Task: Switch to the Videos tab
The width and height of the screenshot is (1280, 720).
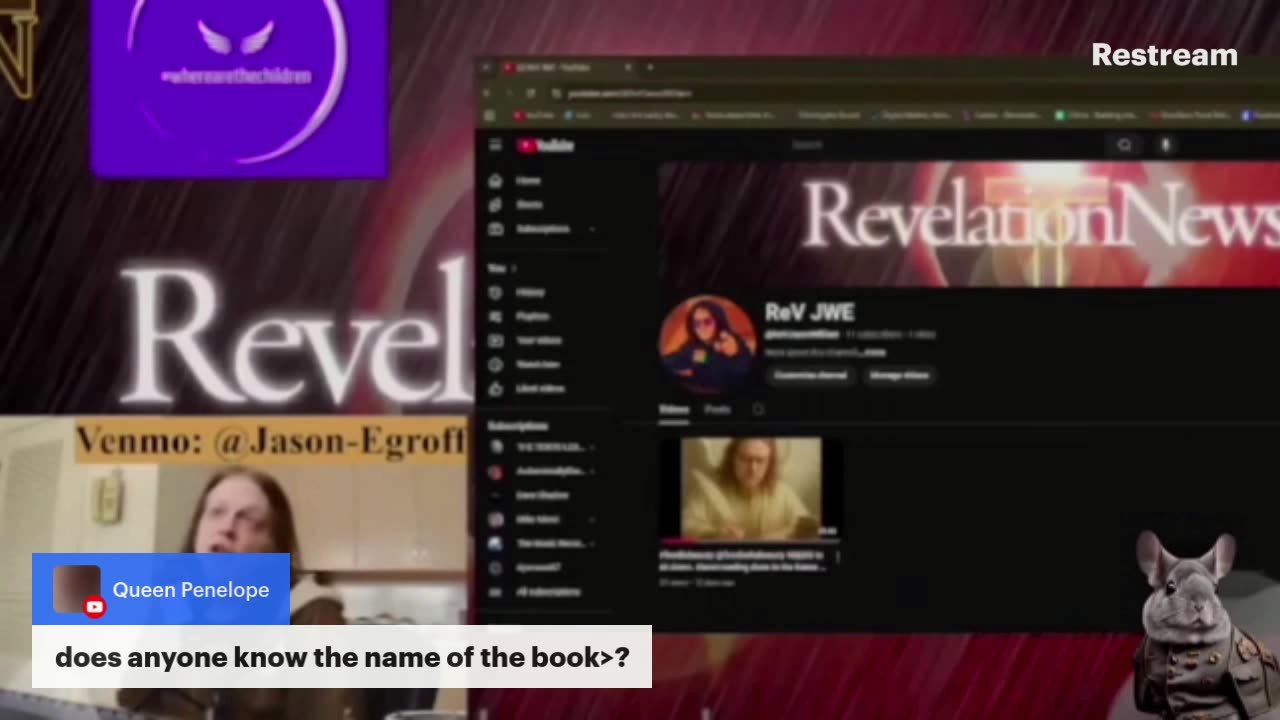Action: click(674, 409)
